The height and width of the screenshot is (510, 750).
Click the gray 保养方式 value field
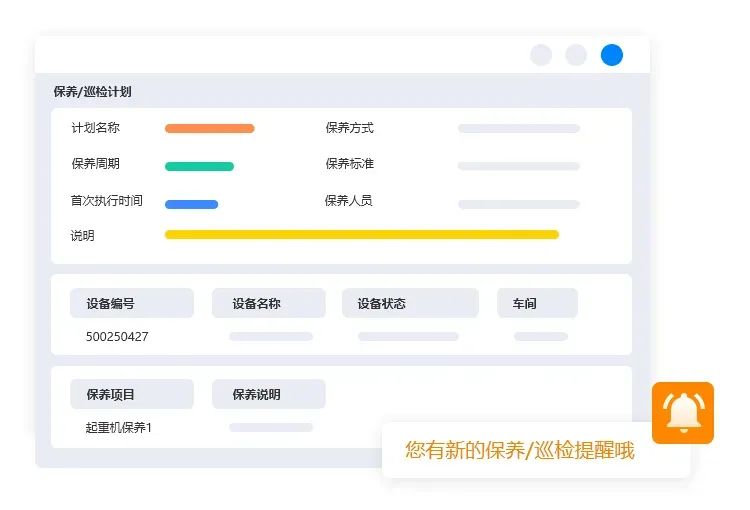pyautogui.click(x=519, y=128)
